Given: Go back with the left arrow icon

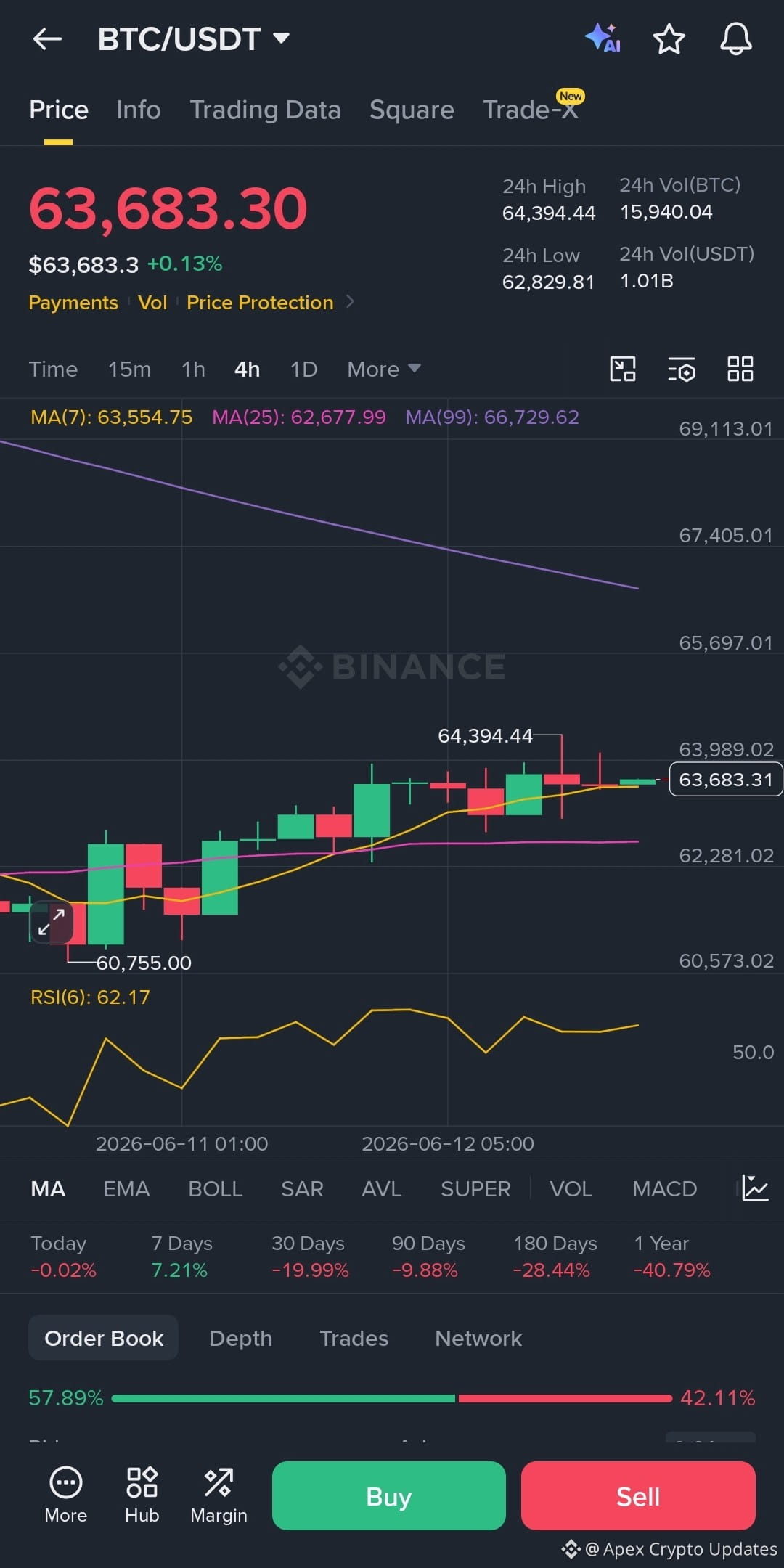Looking at the screenshot, I should 47,39.
